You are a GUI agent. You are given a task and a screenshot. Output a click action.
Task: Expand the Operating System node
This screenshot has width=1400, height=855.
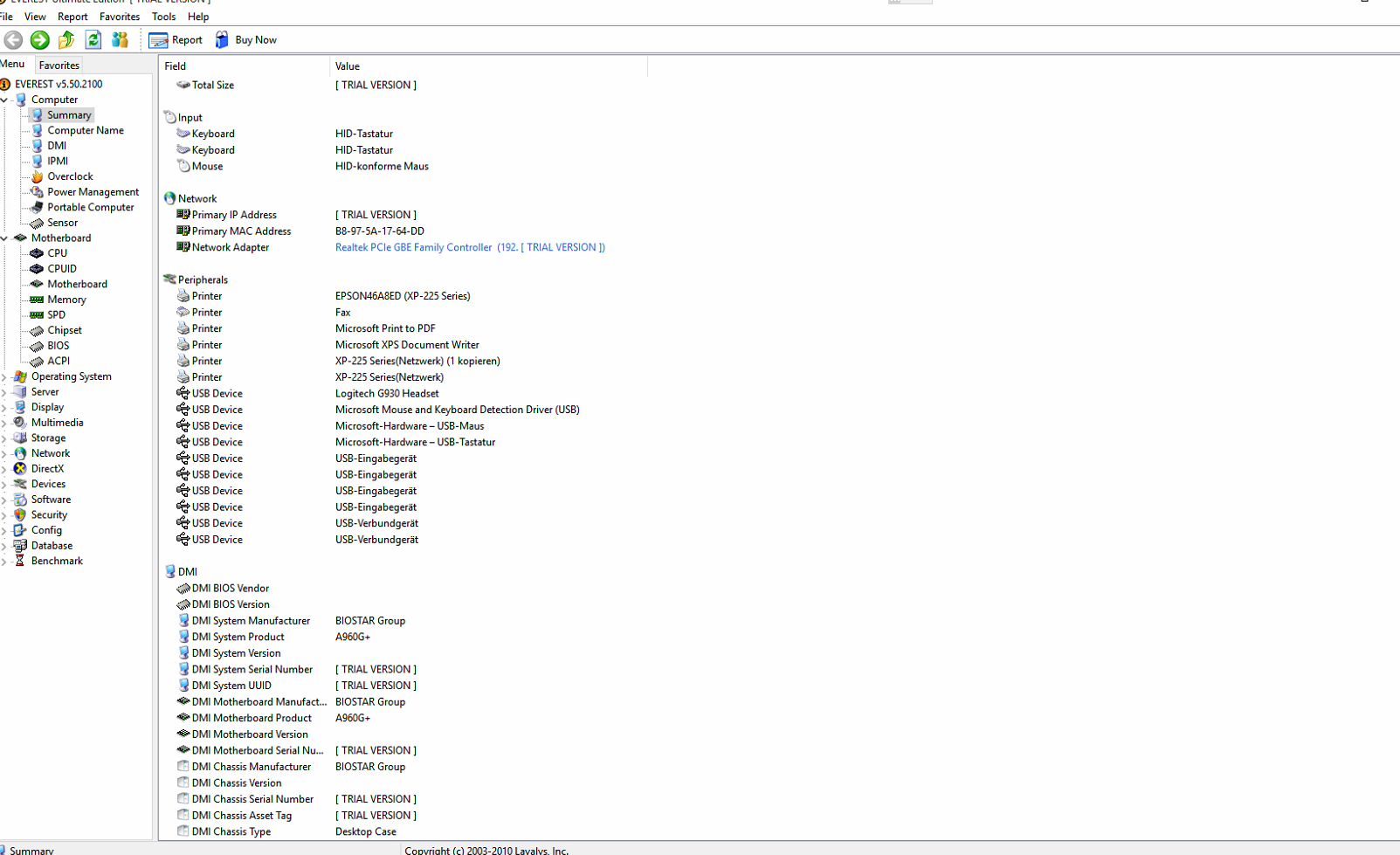[x=4, y=377]
